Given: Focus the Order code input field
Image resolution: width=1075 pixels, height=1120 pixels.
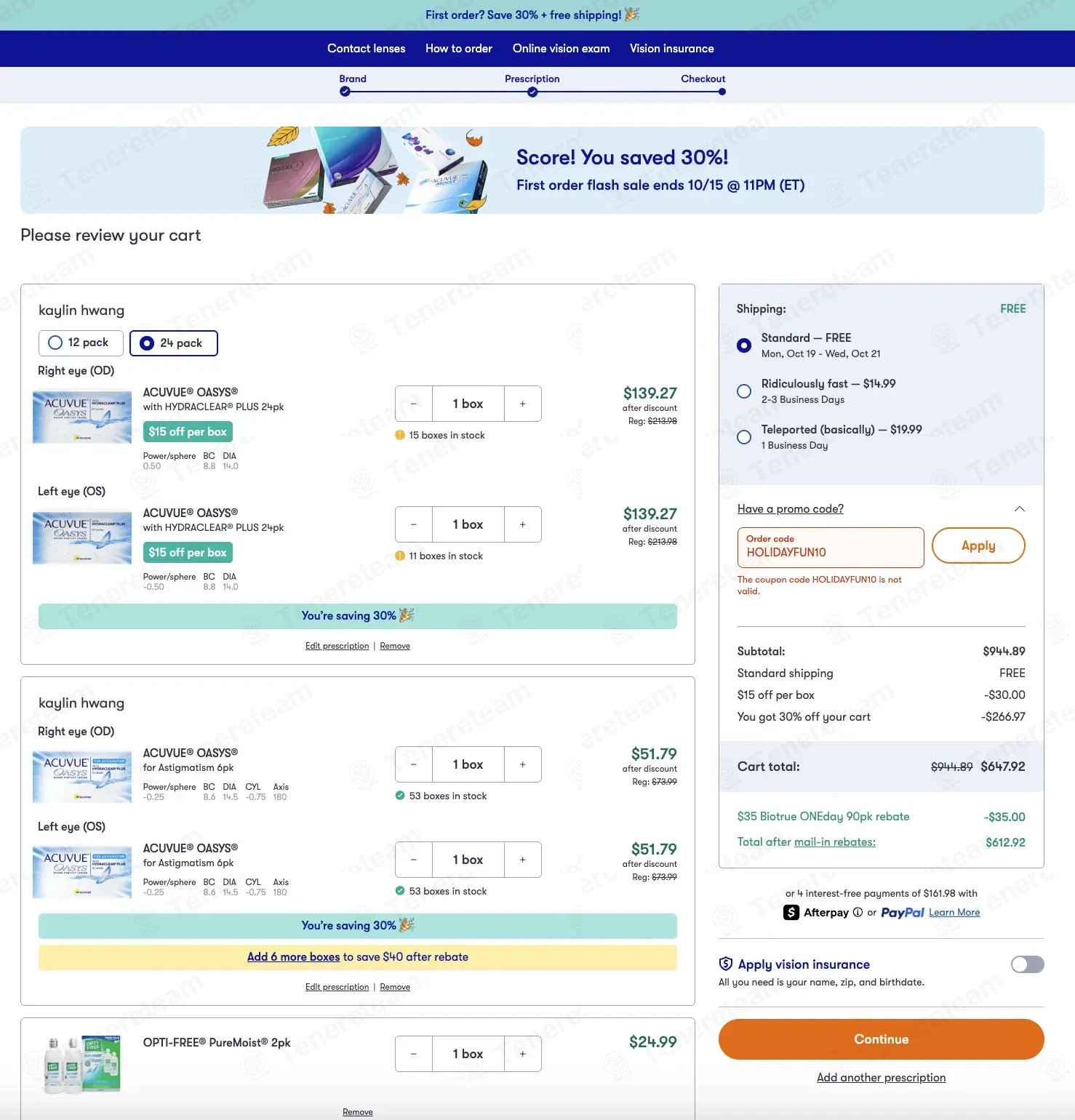Looking at the screenshot, I should pyautogui.click(x=831, y=548).
